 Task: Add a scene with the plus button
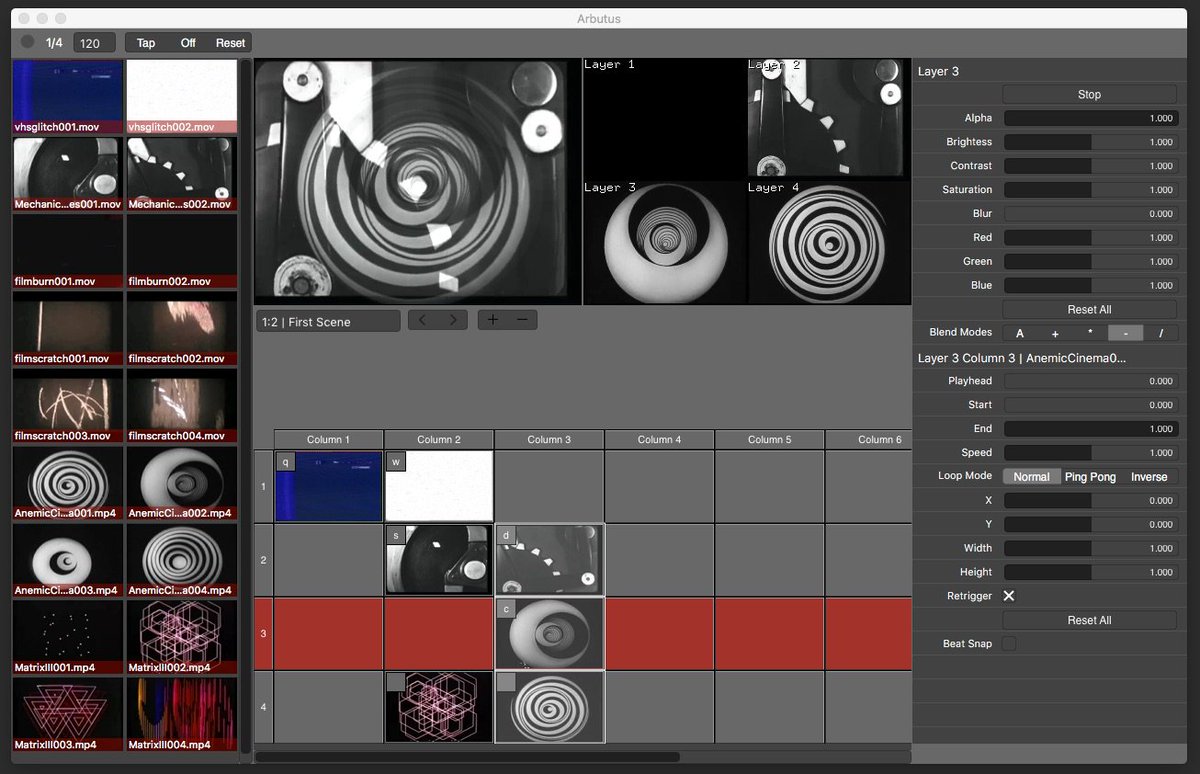coord(493,320)
